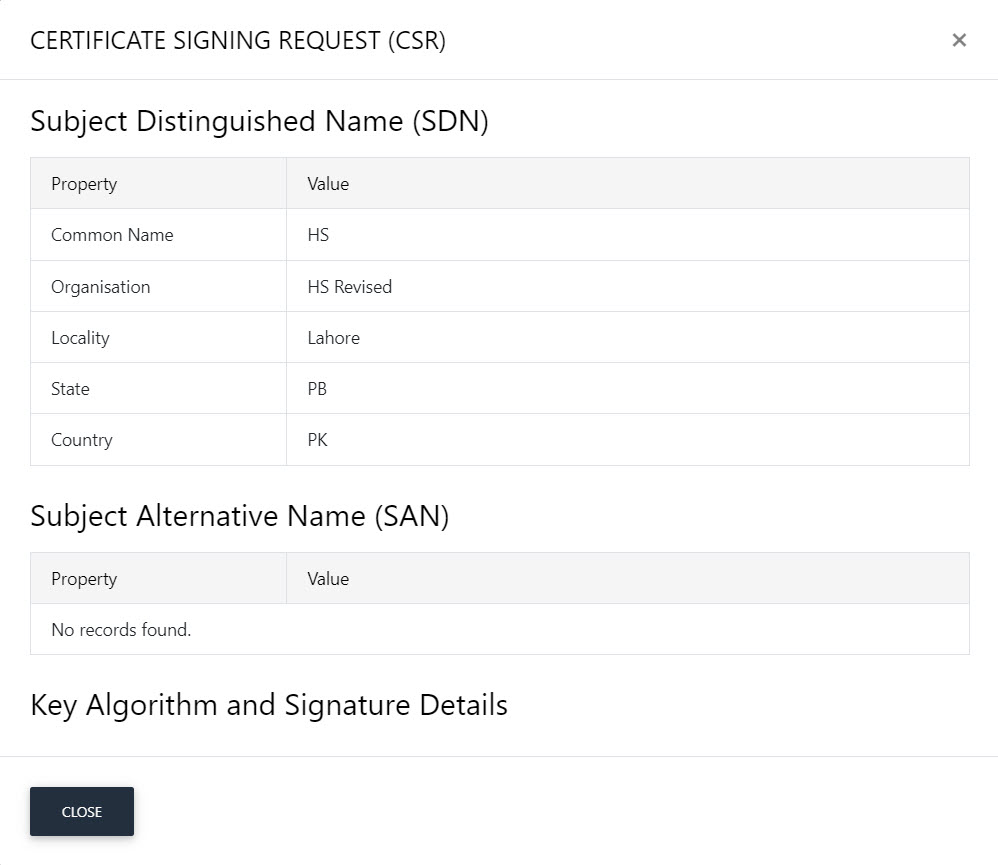Close the CSR dialog with X icon

tap(959, 40)
